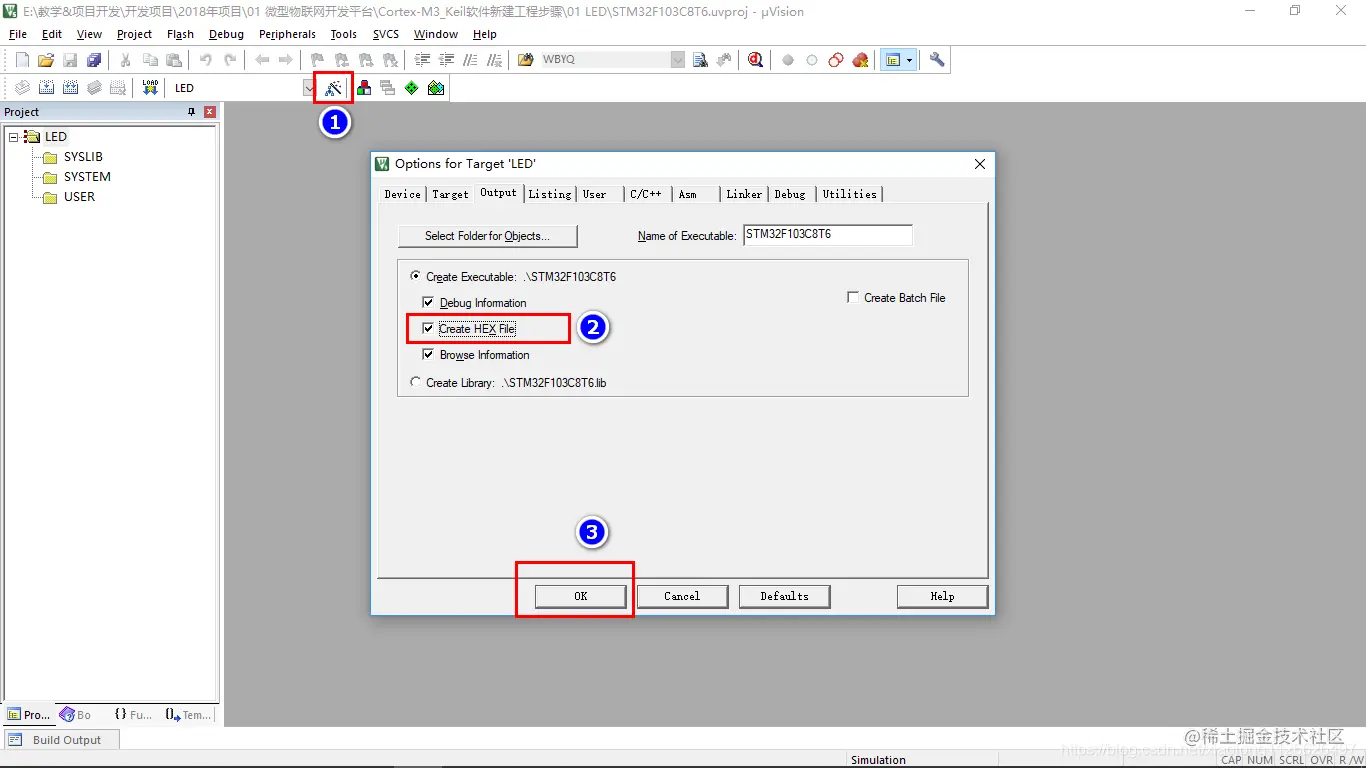The width and height of the screenshot is (1366, 768).
Task: Switch to the Fu... functions panel tab
Action: coord(134,715)
